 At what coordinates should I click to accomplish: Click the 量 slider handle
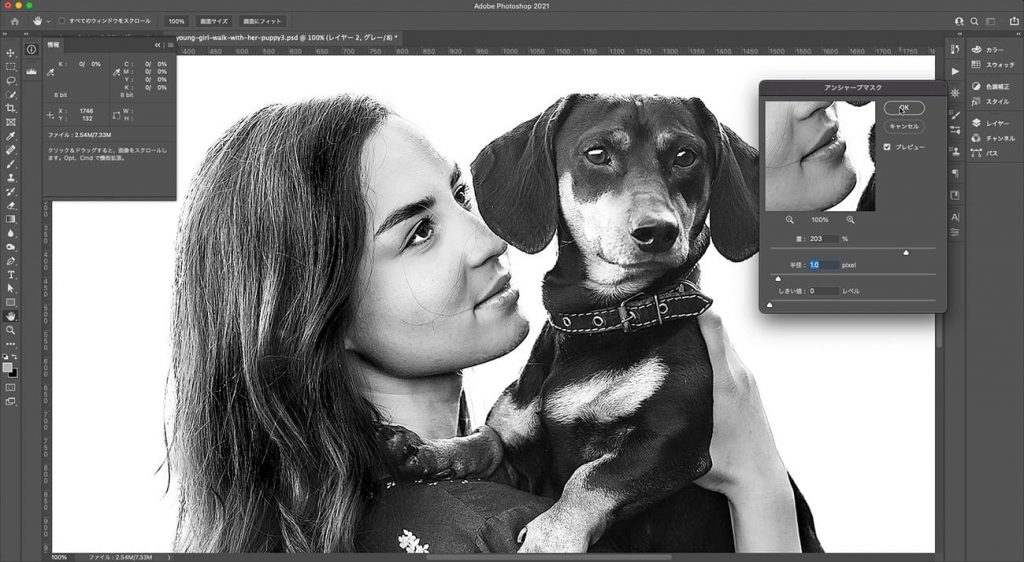coord(906,252)
